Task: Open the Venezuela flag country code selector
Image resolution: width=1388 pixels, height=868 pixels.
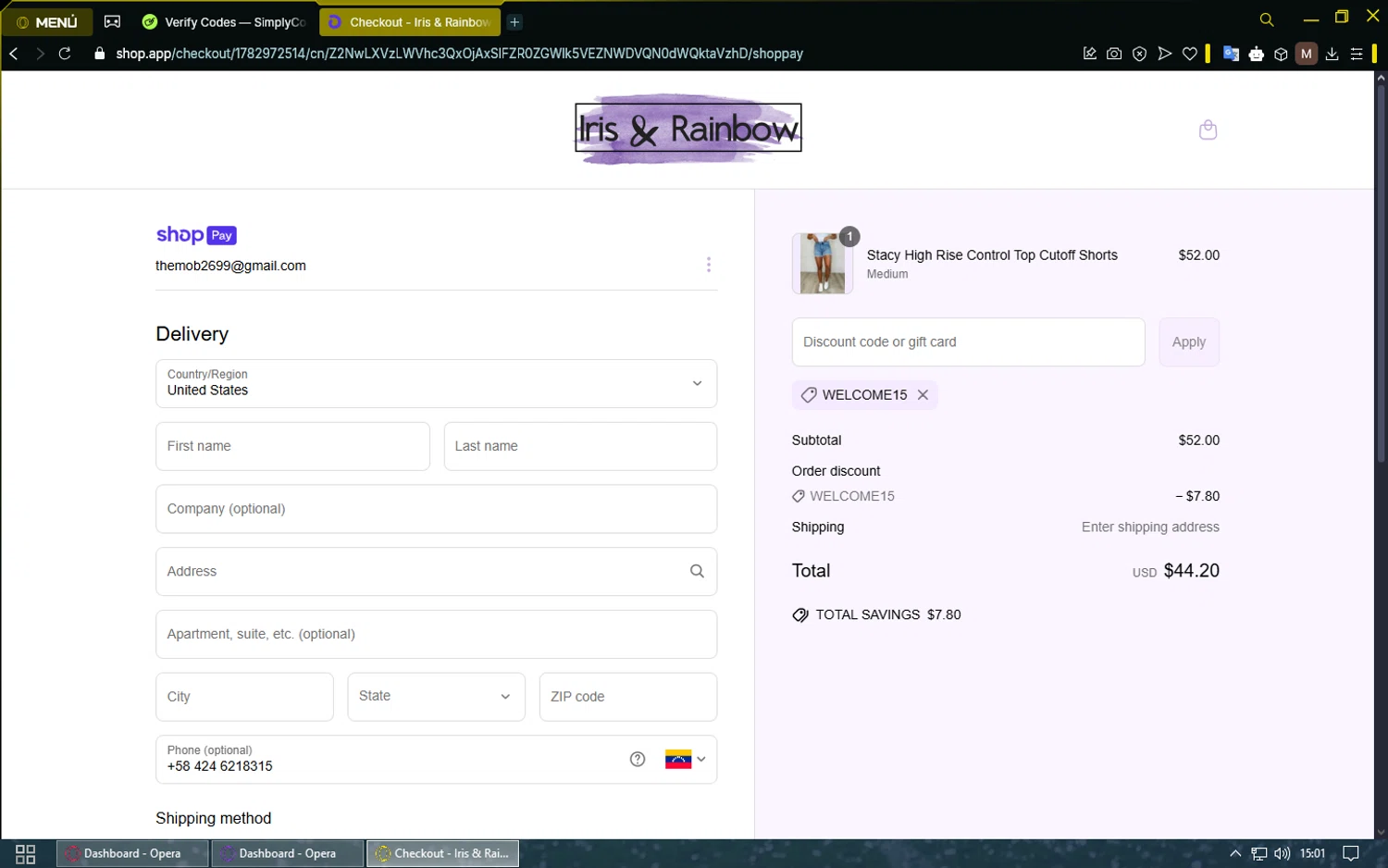Action: pyautogui.click(x=685, y=760)
